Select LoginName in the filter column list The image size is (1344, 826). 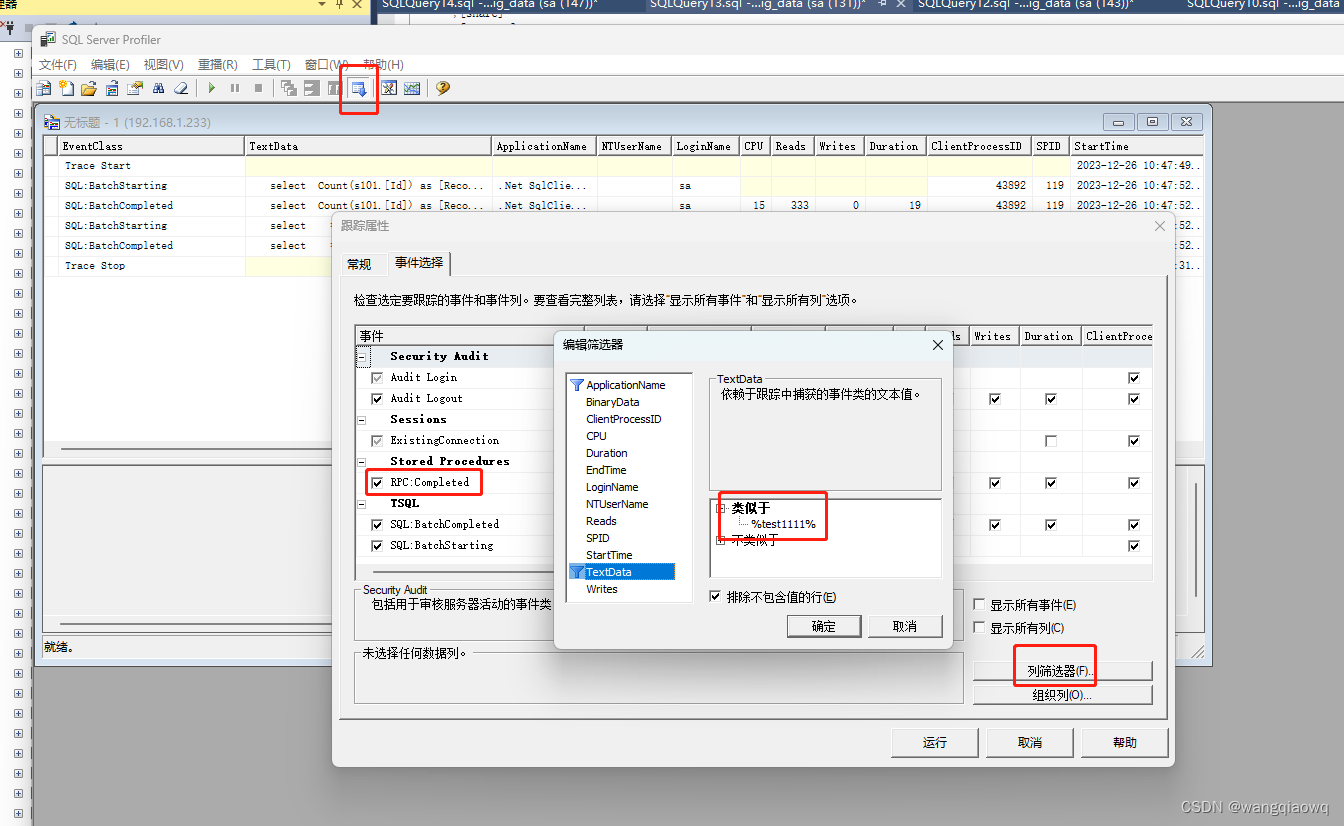pos(612,487)
